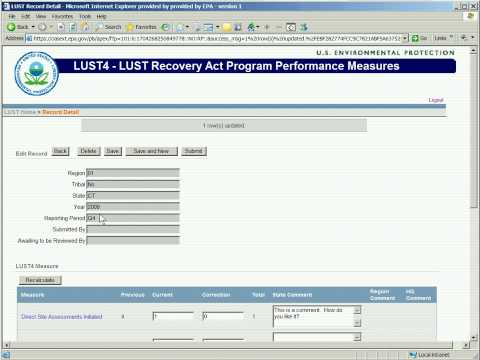Click the Awaiting to be Reviewed By field
The image size is (480, 360).
click(133, 240)
